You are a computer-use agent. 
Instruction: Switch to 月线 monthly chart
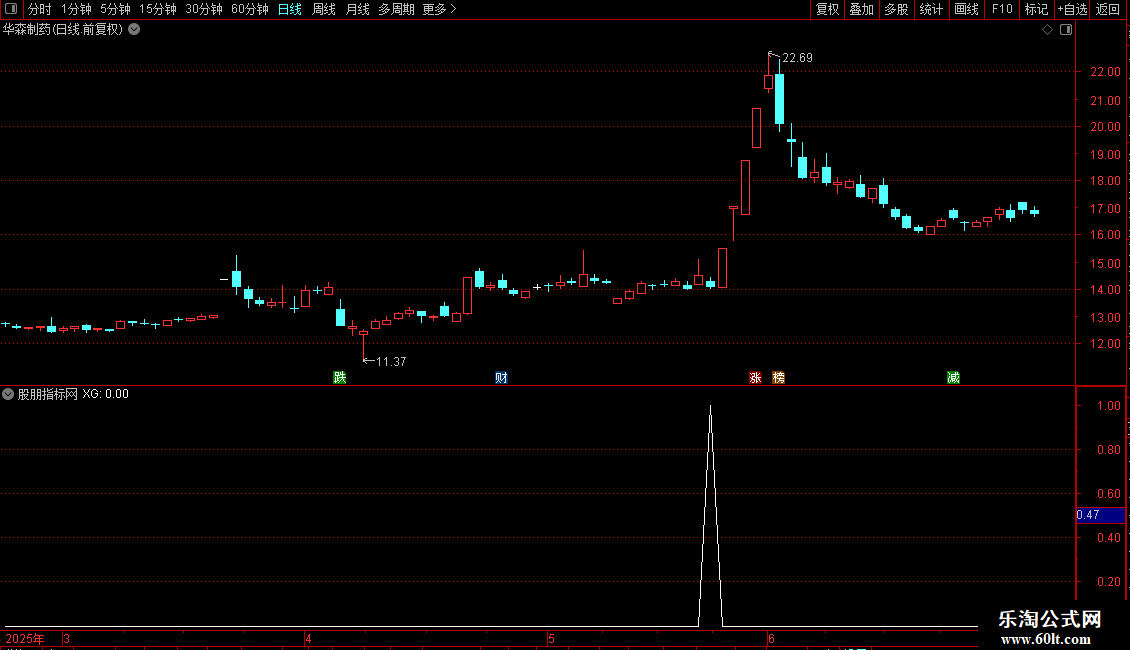(357, 9)
